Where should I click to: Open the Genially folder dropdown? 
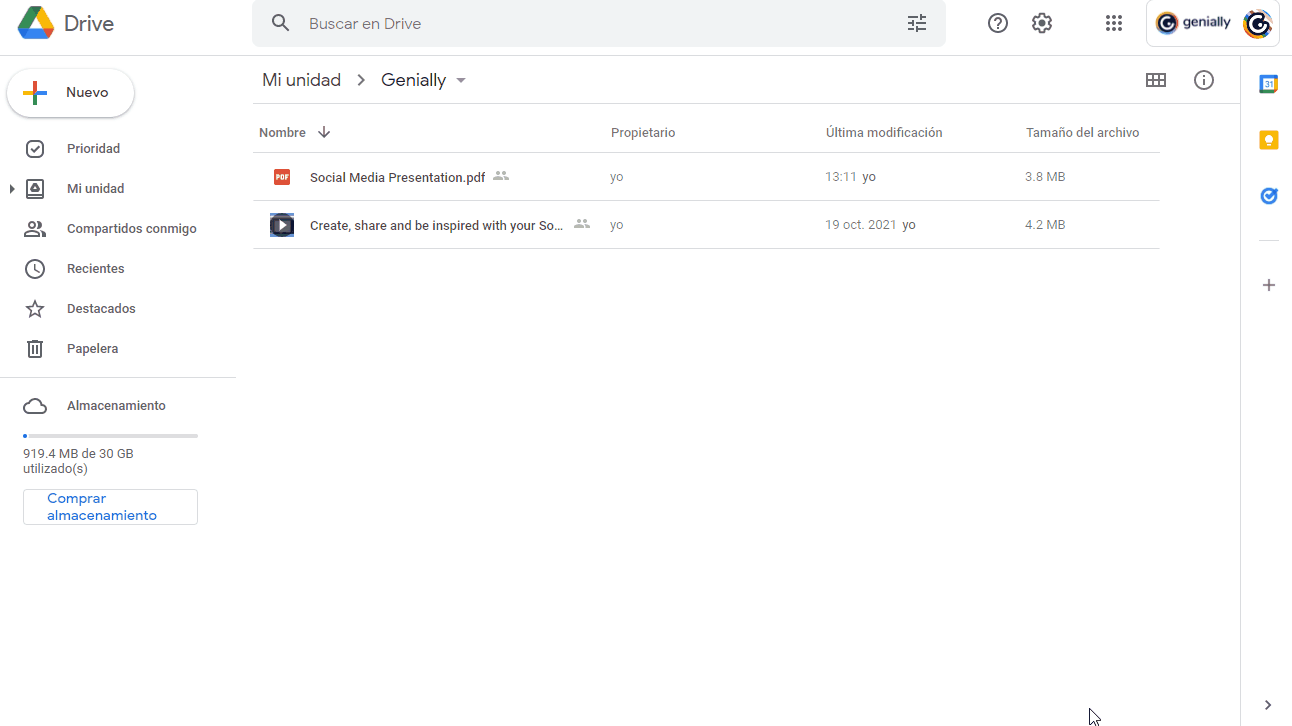coord(461,80)
